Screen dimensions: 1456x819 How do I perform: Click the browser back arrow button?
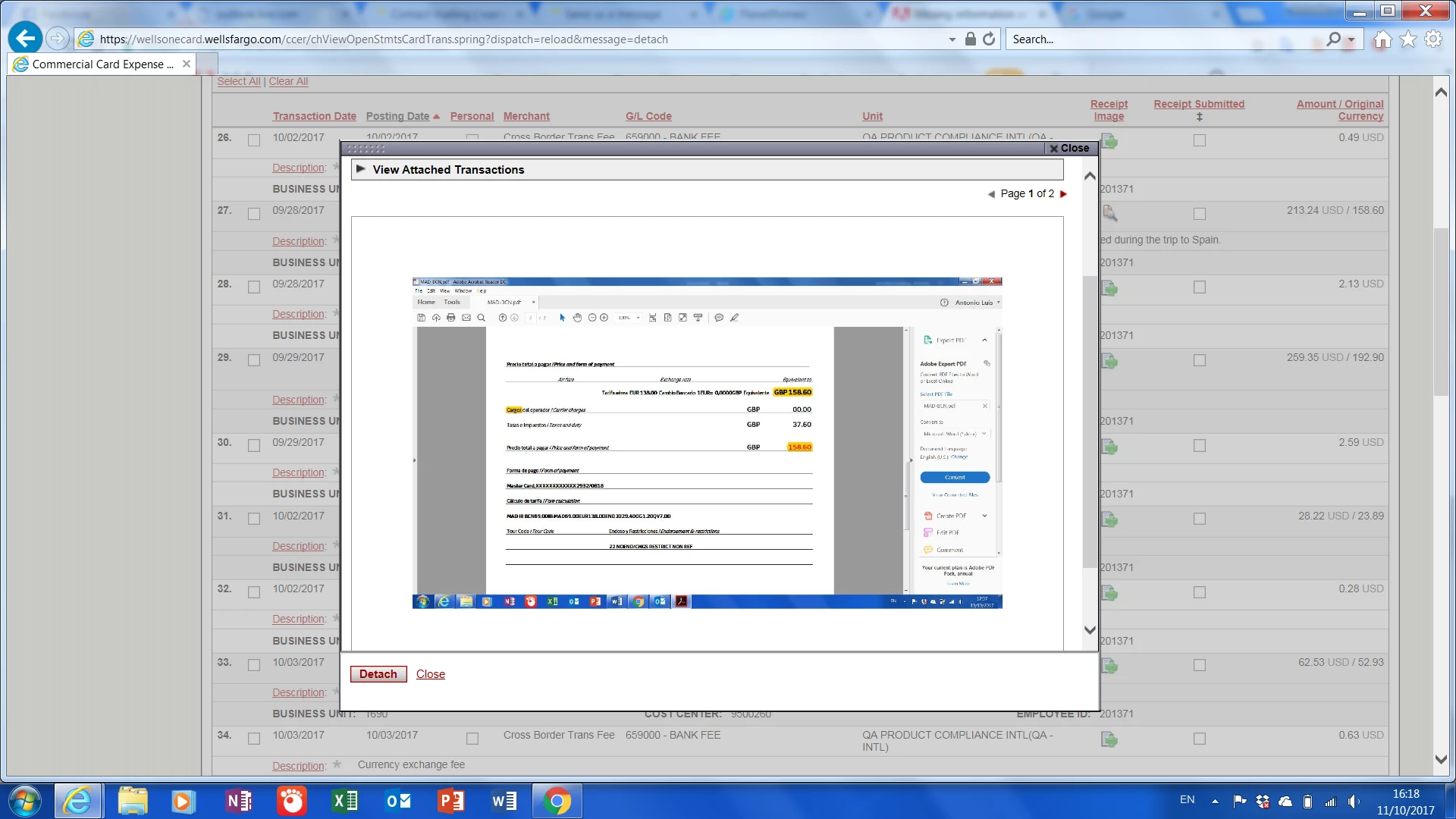25,39
